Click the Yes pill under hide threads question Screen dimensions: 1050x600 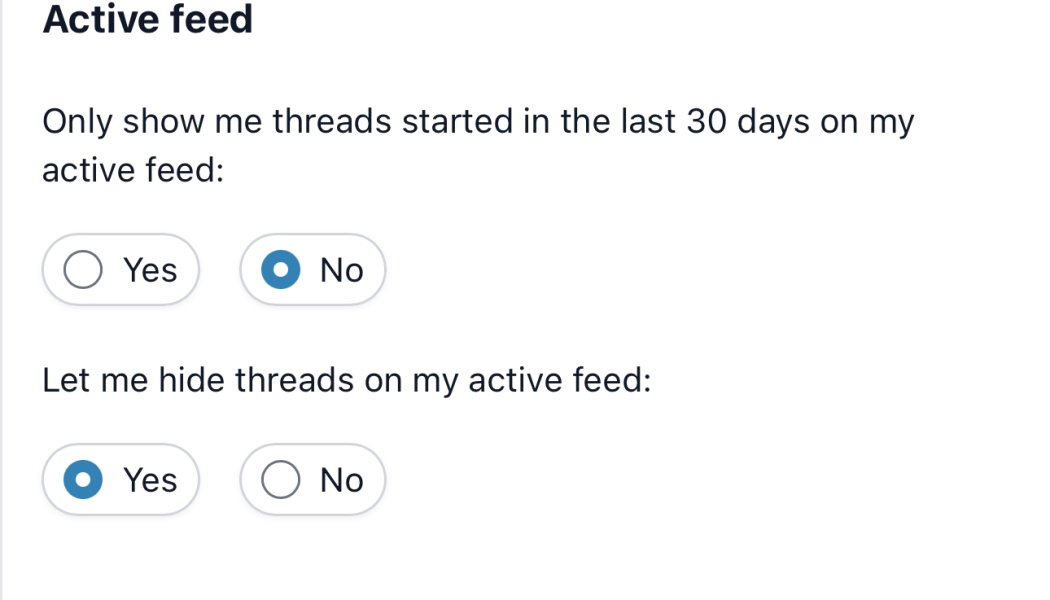[x=120, y=479]
